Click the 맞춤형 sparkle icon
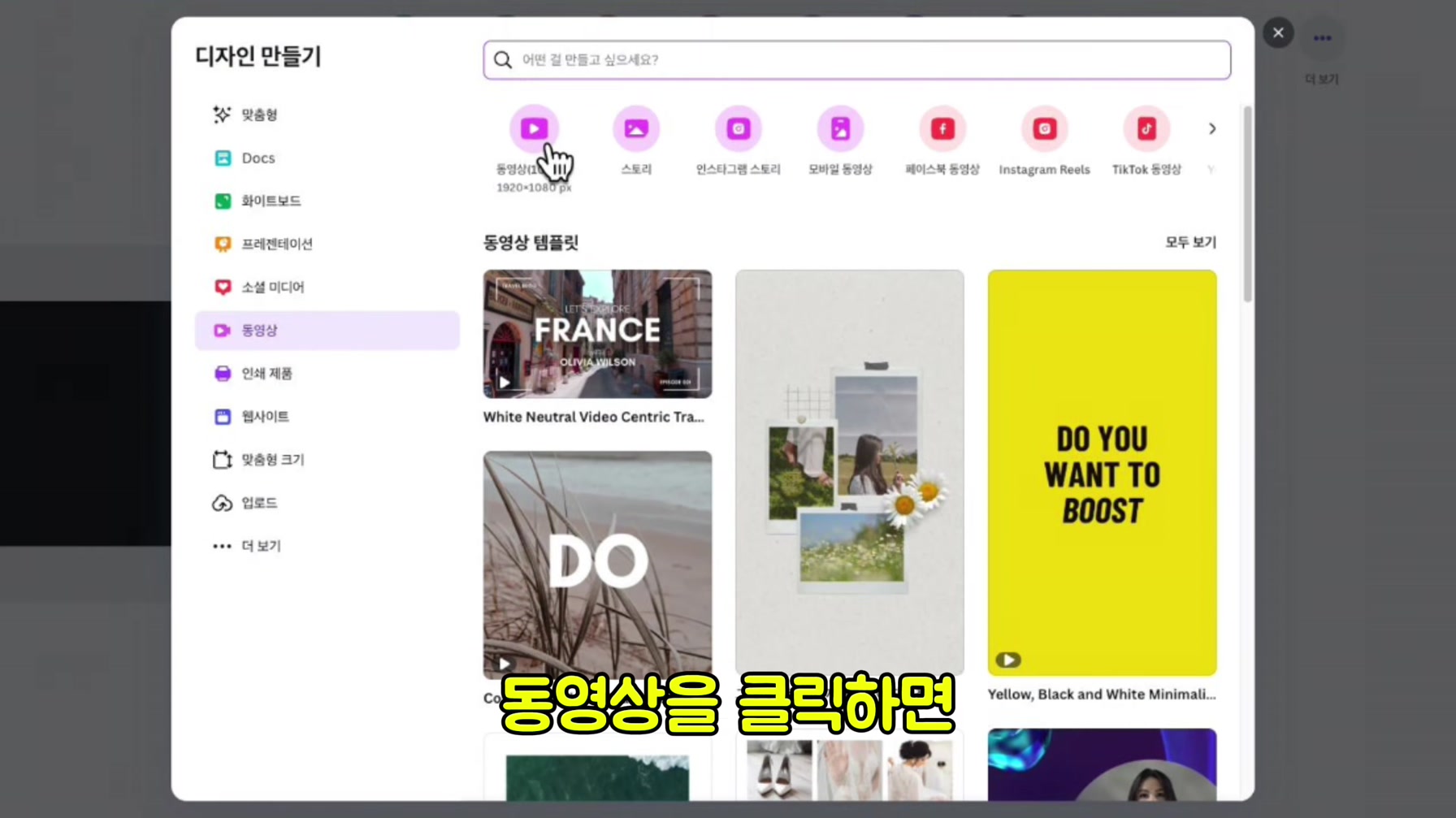Viewport: 1456px width, 818px height. (222, 115)
